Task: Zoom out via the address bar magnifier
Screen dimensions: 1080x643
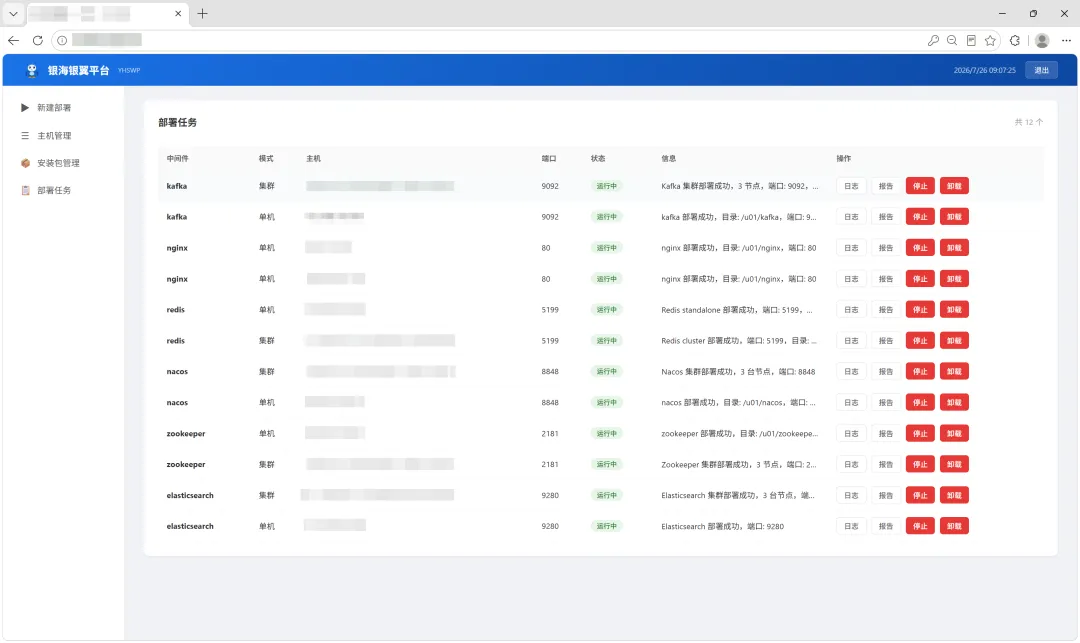Action: click(952, 41)
